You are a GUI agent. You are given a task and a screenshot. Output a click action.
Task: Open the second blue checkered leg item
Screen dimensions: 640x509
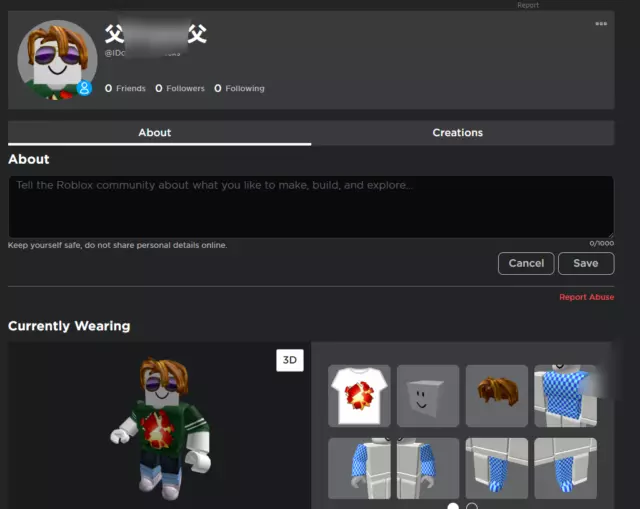(565, 468)
